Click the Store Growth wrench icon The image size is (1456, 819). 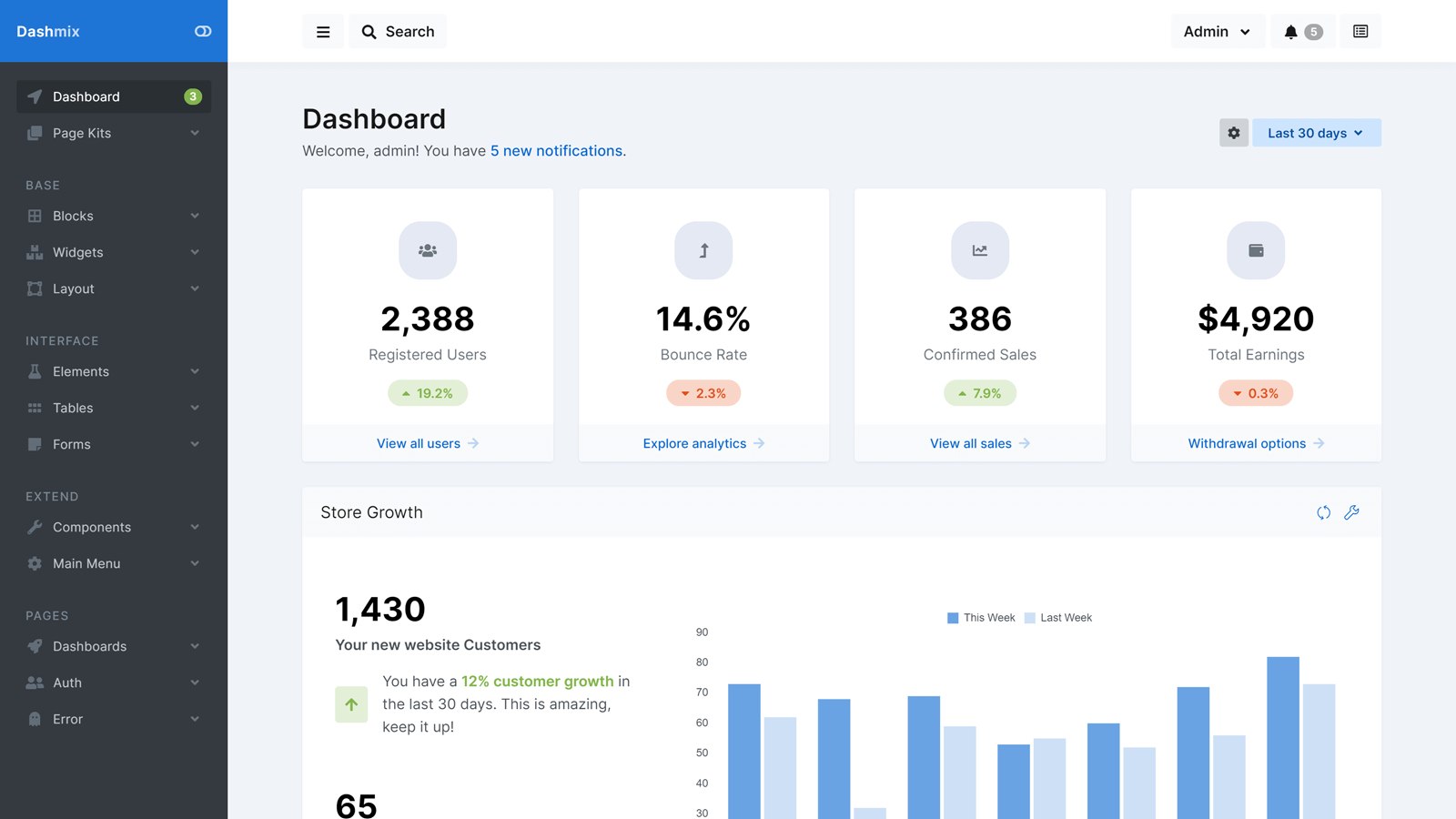(x=1352, y=512)
